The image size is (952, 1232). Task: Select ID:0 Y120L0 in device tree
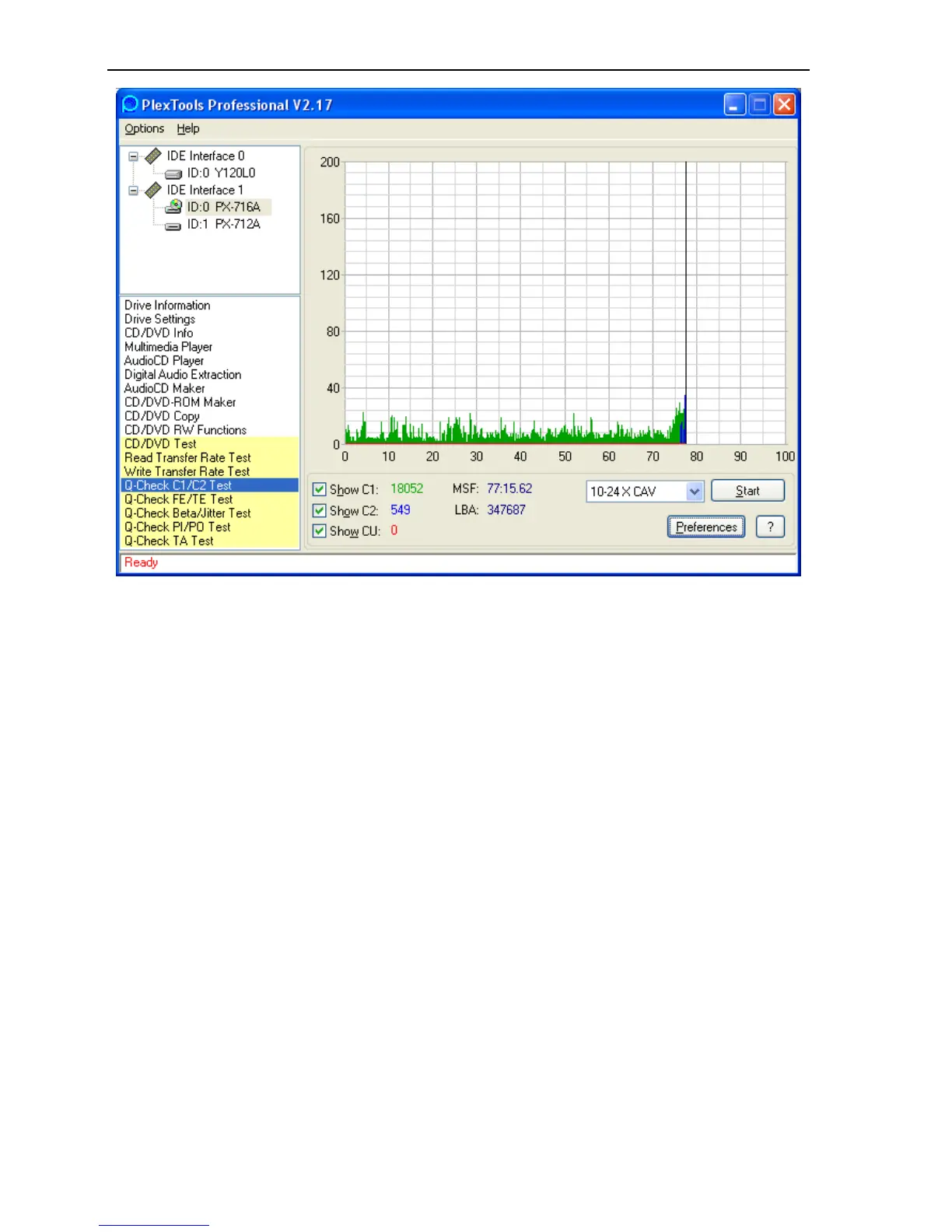coord(221,173)
